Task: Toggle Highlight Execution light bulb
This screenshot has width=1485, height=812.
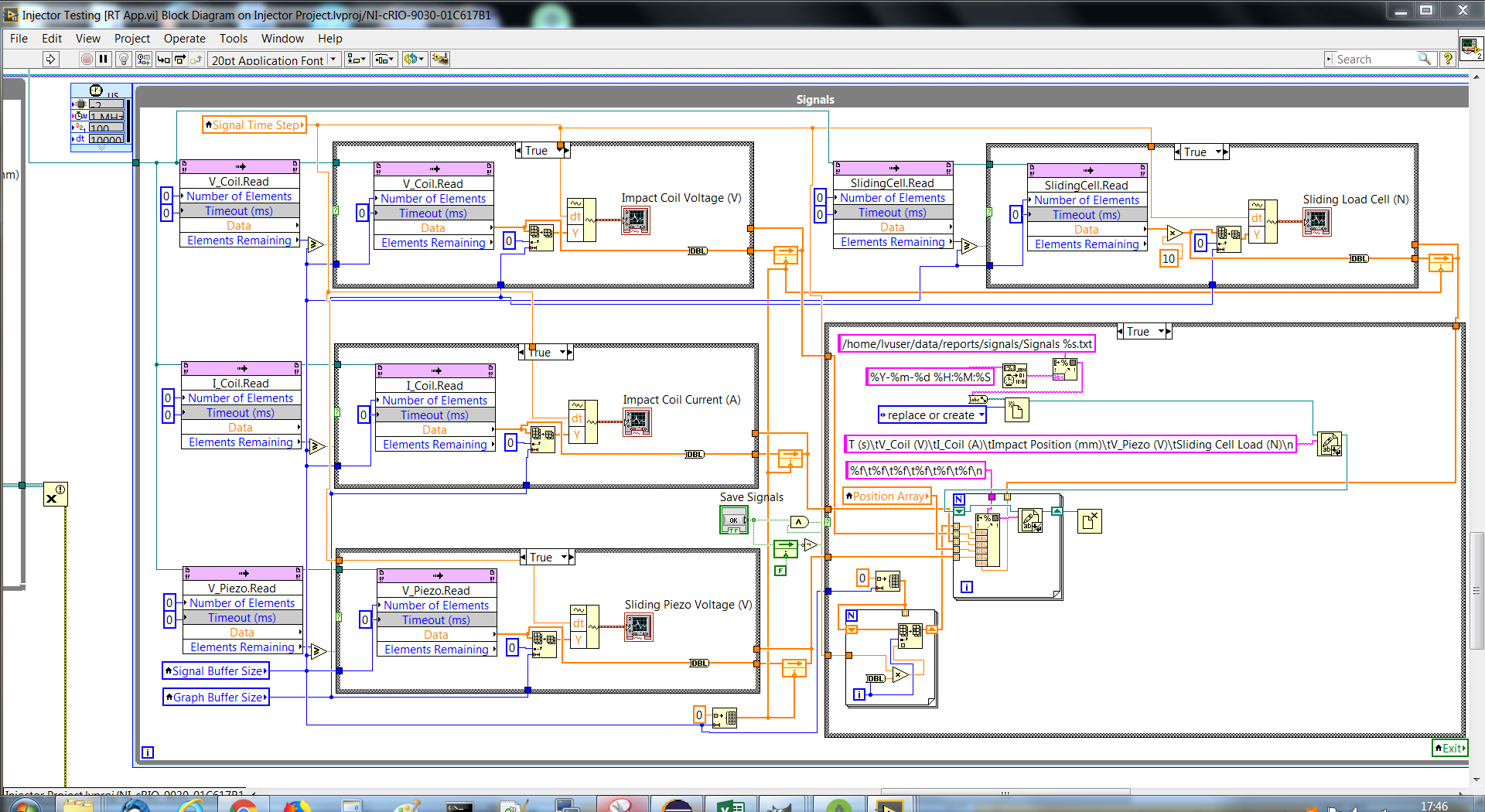Action: click(x=123, y=59)
